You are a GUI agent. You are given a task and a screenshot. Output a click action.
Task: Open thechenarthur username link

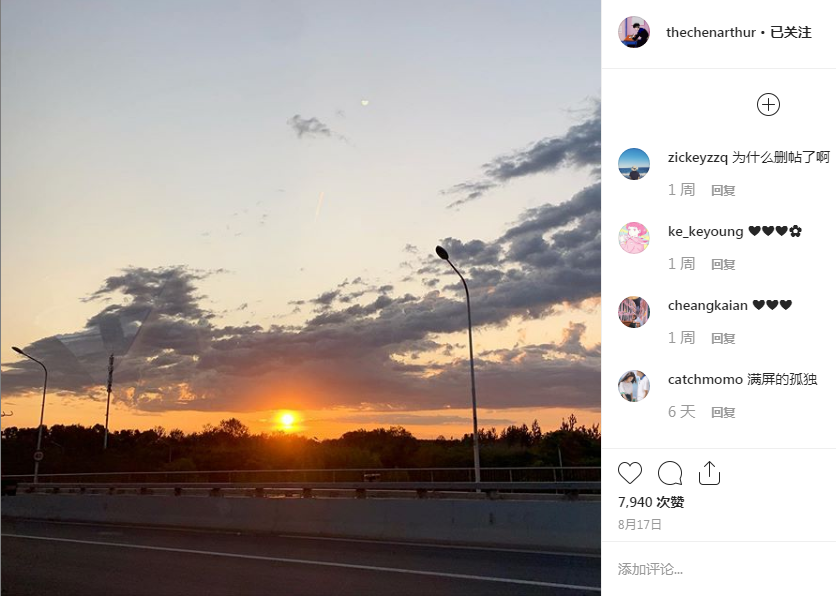[x=711, y=33]
